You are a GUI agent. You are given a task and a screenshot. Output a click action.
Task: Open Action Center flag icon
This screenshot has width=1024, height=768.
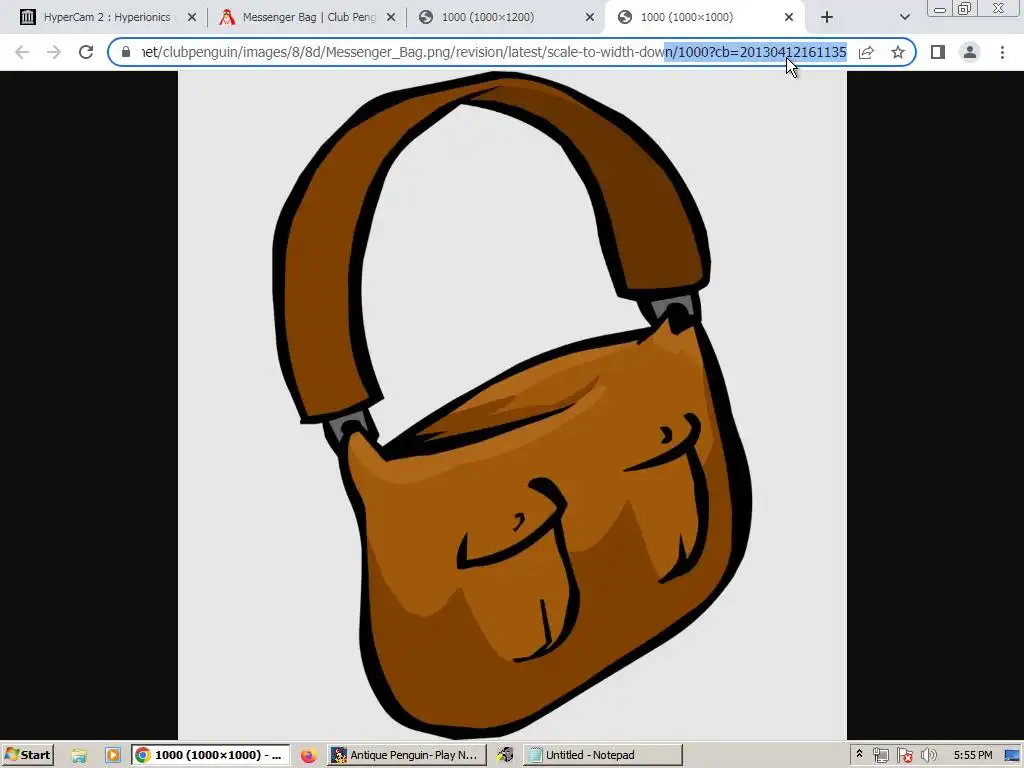(904, 756)
